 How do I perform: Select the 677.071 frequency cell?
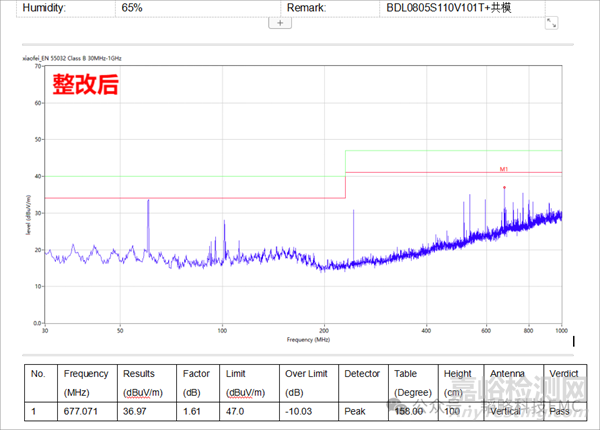tap(86, 410)
